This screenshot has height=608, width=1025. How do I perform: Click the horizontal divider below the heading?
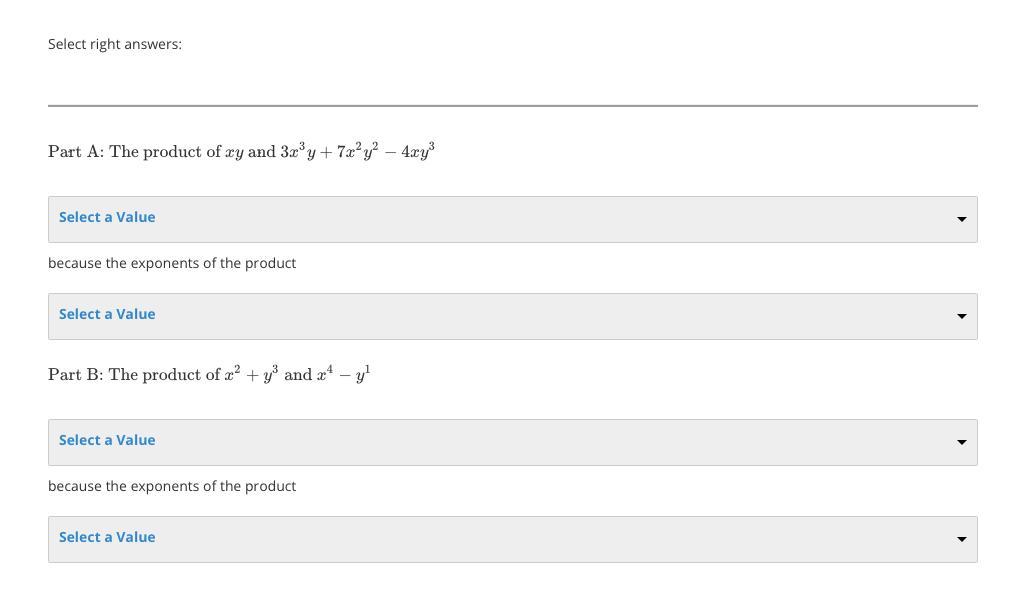click(512, 105)
